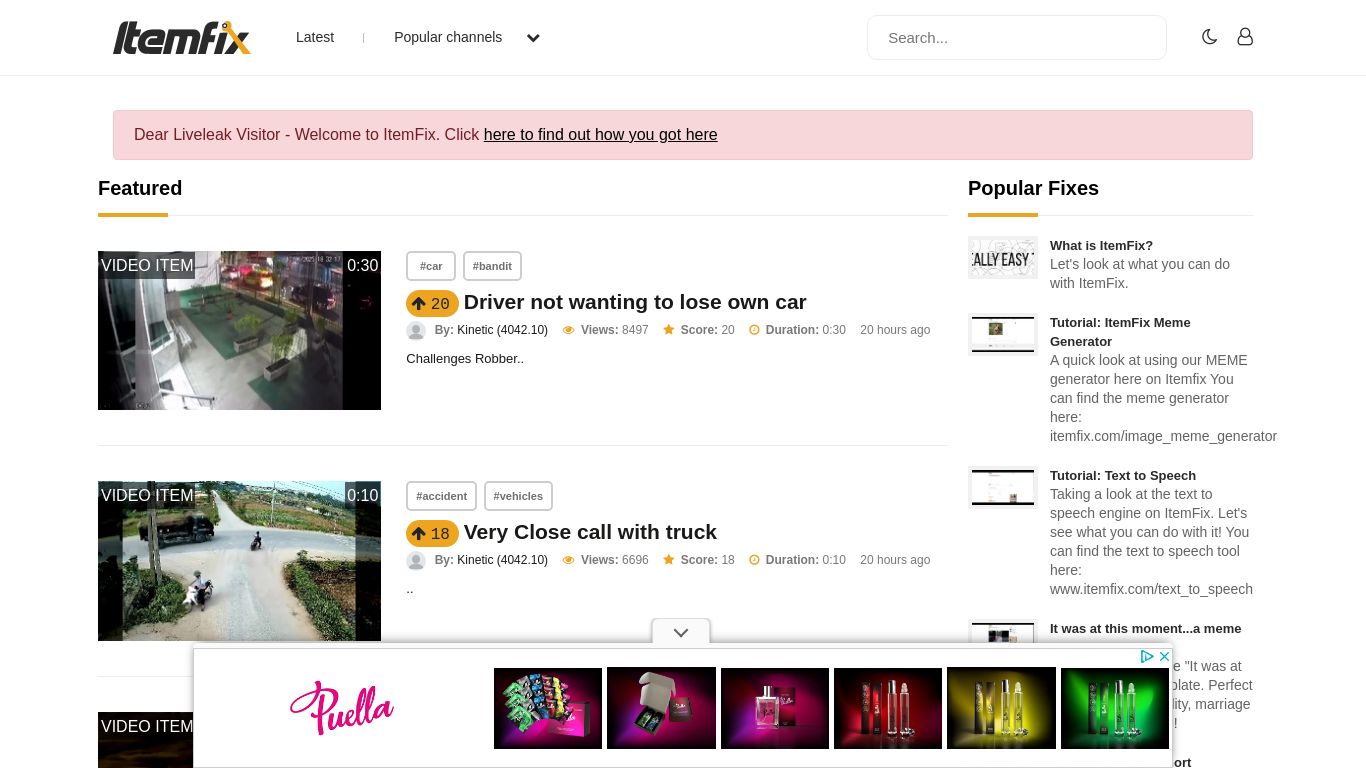Click score star icon on truck video
The height and width of the screenshot is (768, 1366).
coord(668,560)
